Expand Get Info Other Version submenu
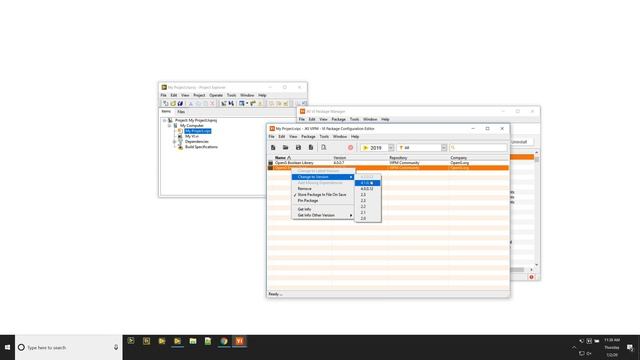This screenshot has width=640, height=360. (323, 215)
